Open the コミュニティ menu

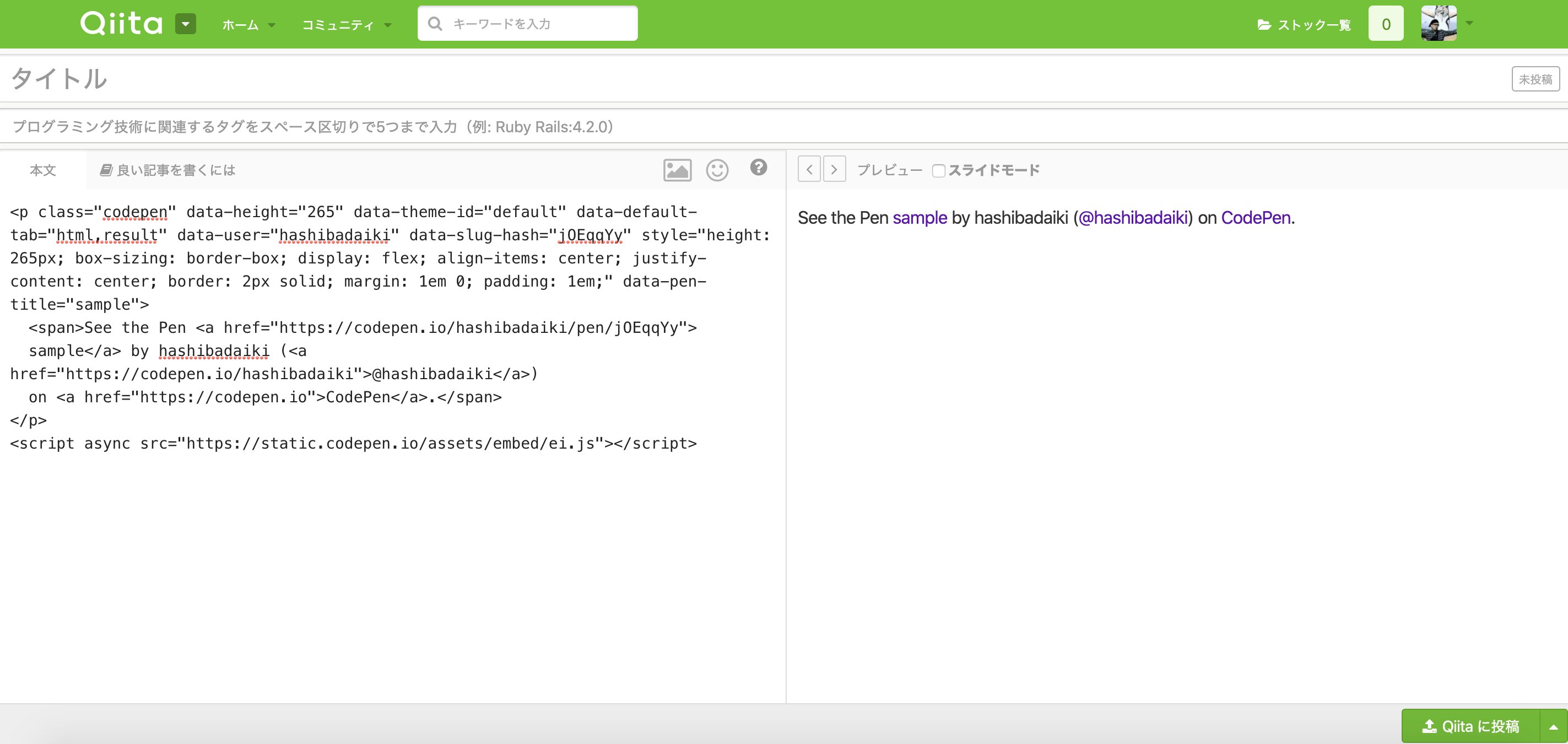347,24
